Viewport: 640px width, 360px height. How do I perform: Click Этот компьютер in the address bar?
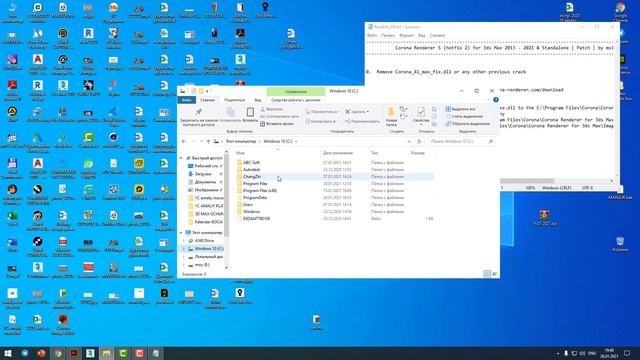tap(241, 141)
